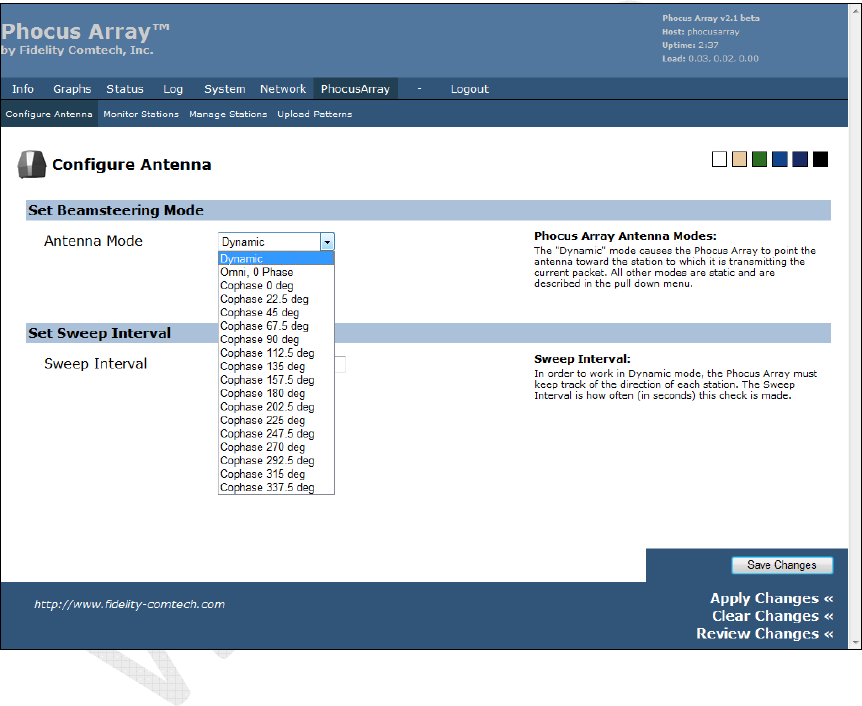The width and height of the screenshot is (862, 706).
Task: Choose Cophase 202.5 deg option
Action: [x=276, y=407]
